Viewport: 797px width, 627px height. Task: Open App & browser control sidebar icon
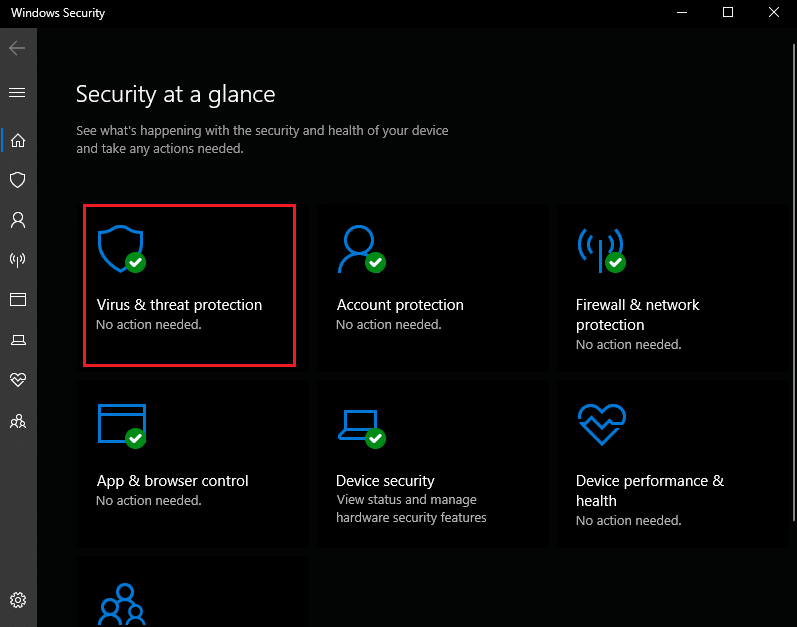point(18,300)
